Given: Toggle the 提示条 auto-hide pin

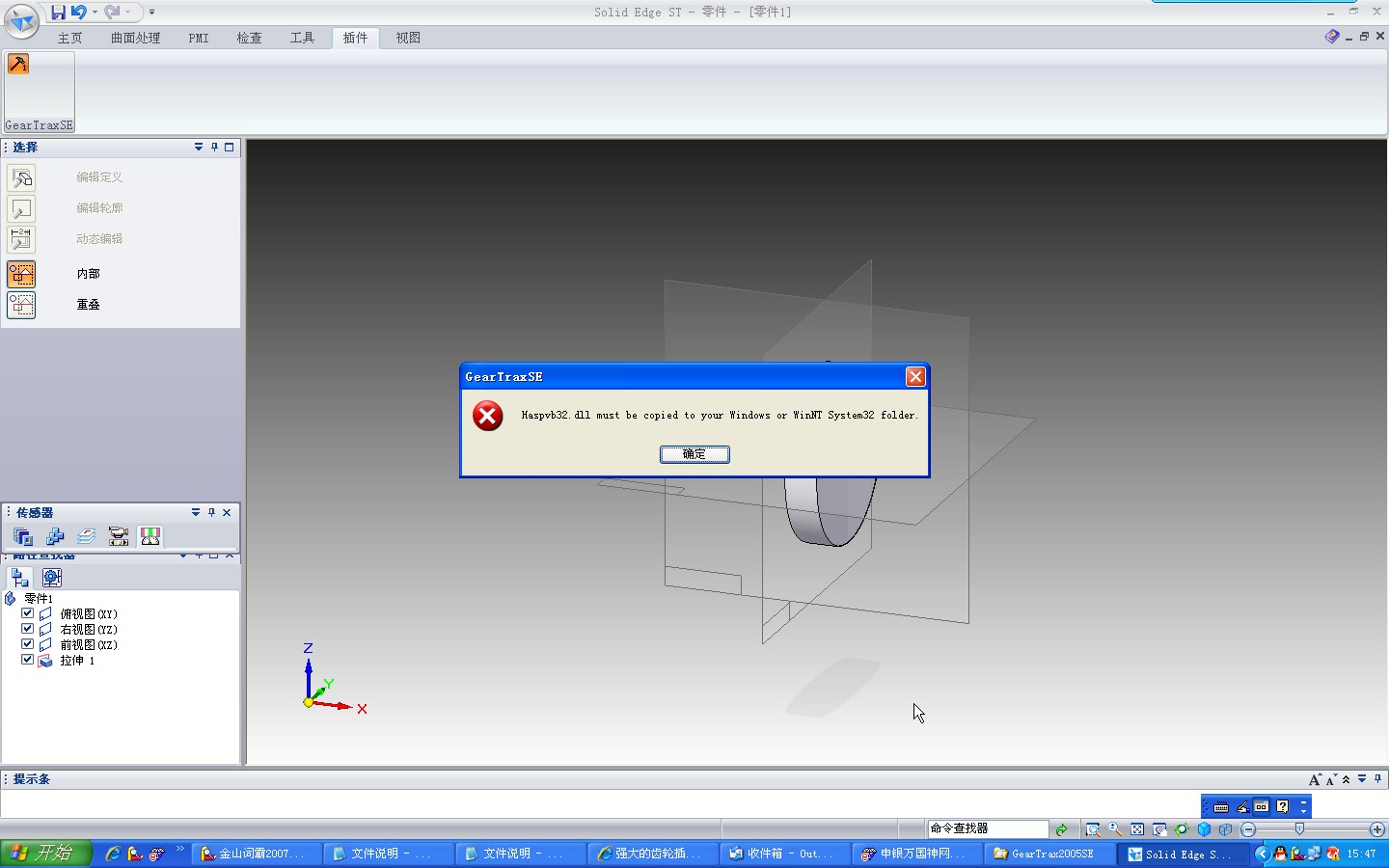Looking at the screenshot, I should [1377, 779].
